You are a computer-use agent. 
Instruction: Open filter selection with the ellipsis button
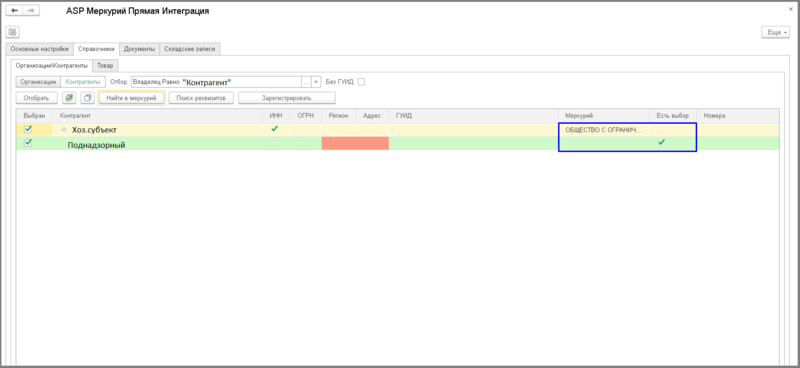(306, 82)
